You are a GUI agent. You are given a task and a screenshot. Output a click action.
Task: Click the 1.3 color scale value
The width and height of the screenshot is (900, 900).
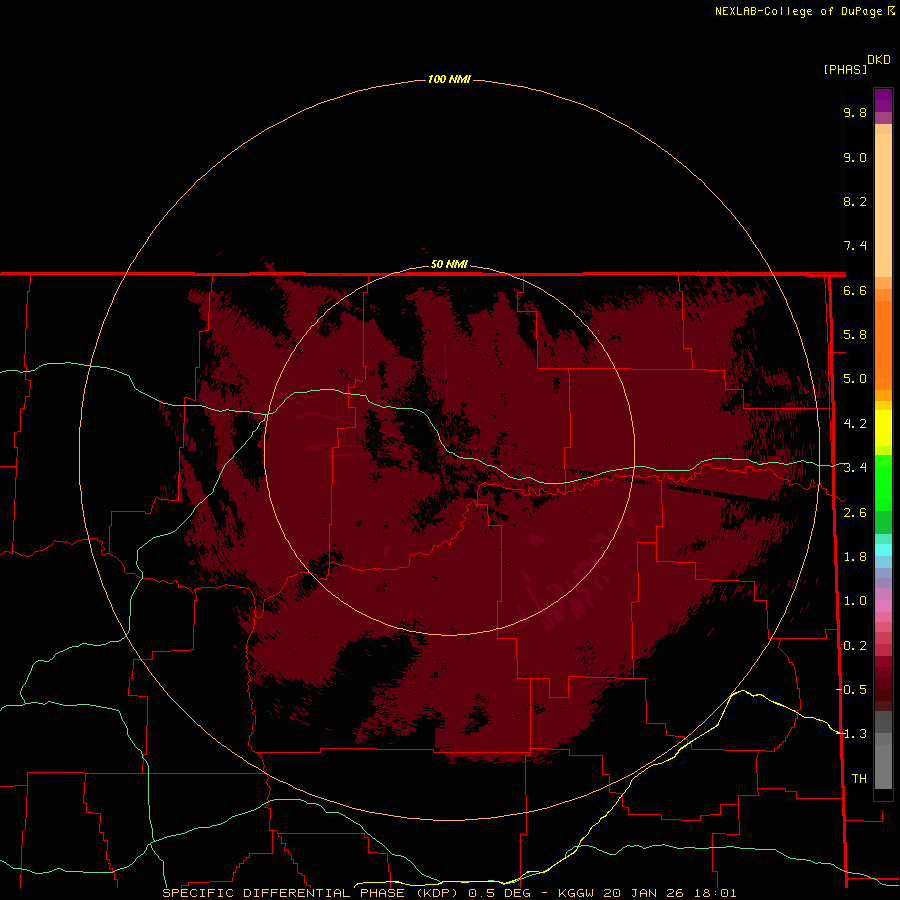click(855, 734)
